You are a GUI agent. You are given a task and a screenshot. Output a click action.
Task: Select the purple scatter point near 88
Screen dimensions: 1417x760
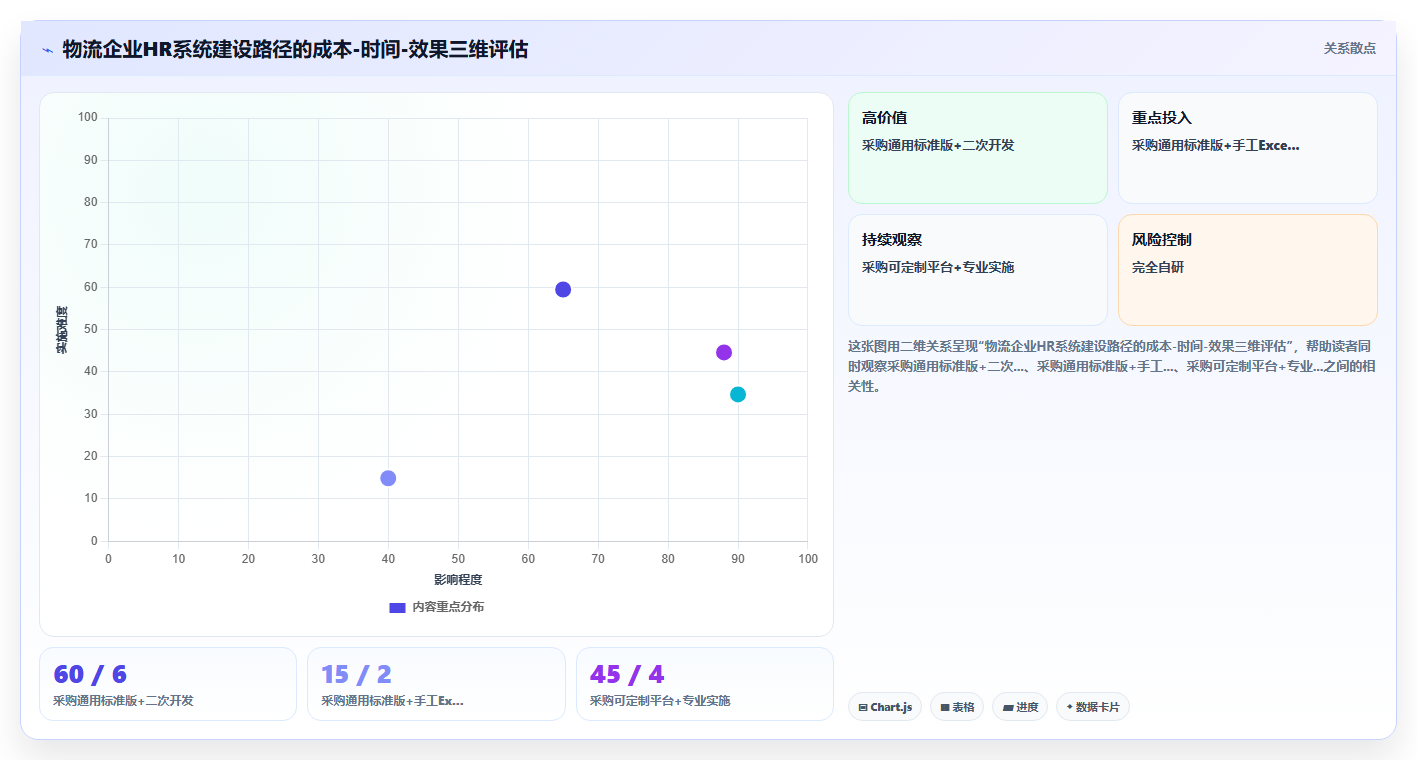724,353
